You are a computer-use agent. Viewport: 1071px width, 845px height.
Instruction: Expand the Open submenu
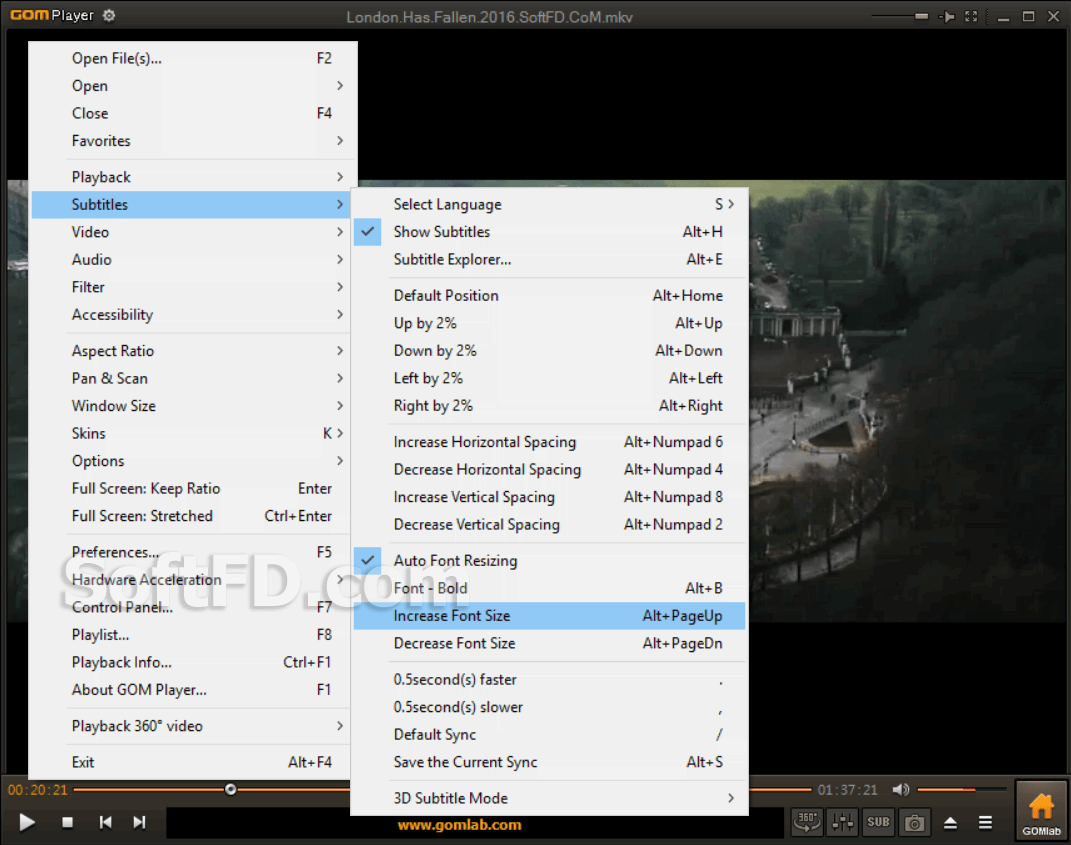click(191, 85)
